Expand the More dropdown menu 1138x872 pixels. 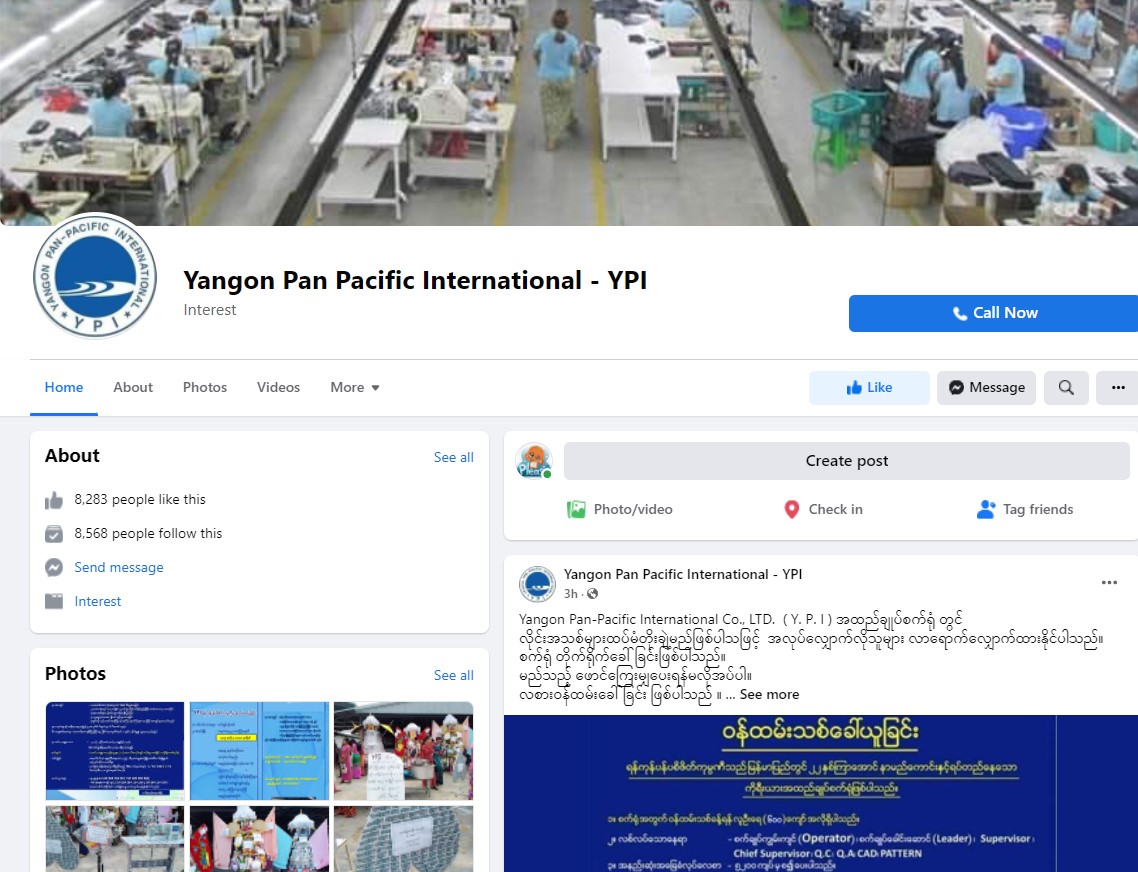(x=355, y=387)
